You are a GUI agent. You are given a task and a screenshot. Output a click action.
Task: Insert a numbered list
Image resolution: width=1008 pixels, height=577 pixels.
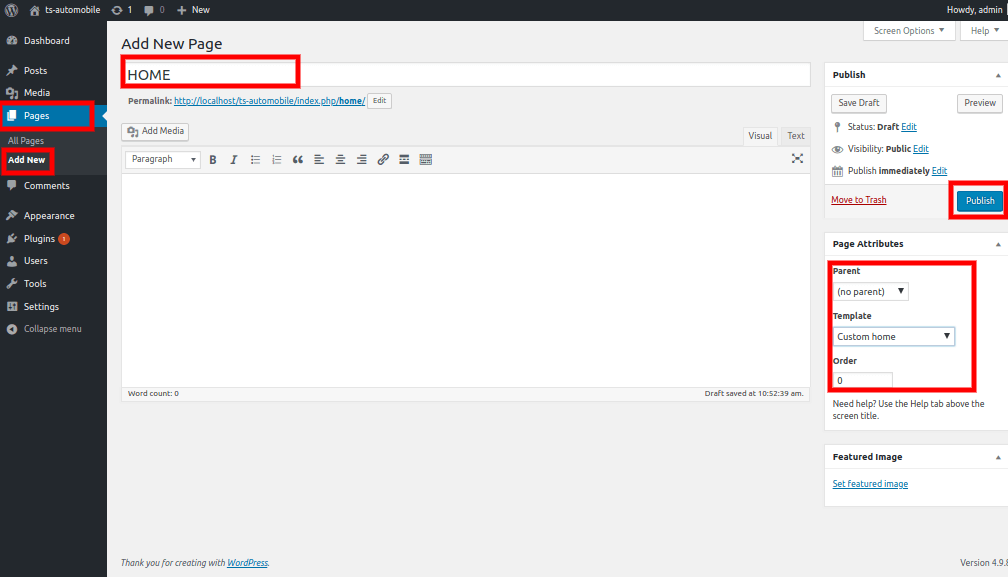[x=277, y=160]
